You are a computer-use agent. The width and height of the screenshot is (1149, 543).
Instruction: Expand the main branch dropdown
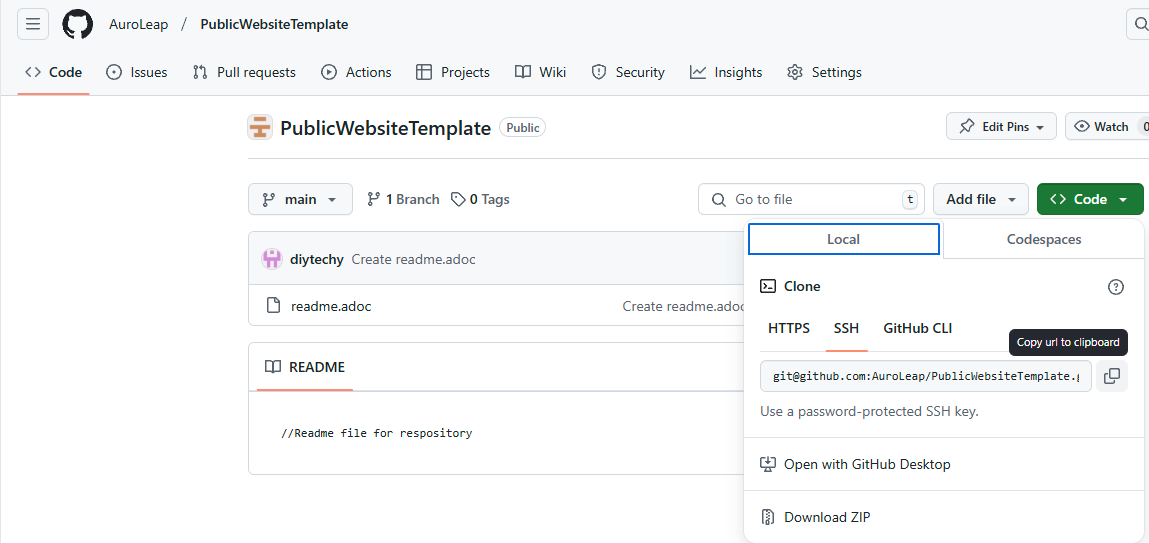[300, 199]
